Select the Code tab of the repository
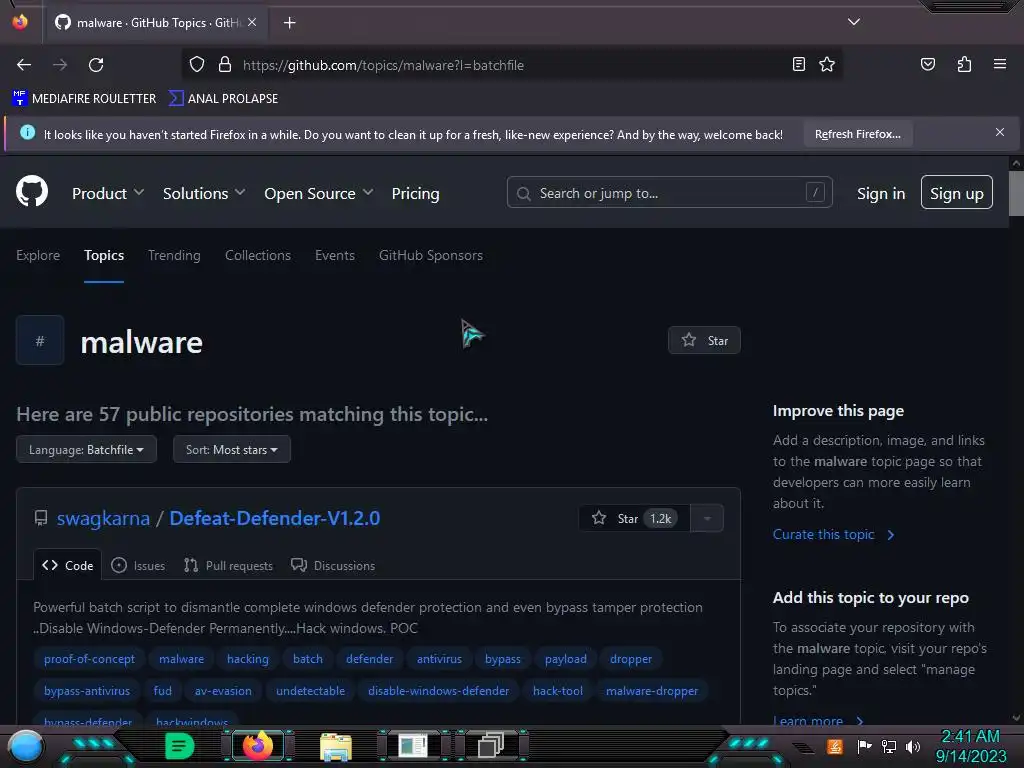The height and width of the screenshot is (768, 1024). pyautogui.click(x=67, y=566)
